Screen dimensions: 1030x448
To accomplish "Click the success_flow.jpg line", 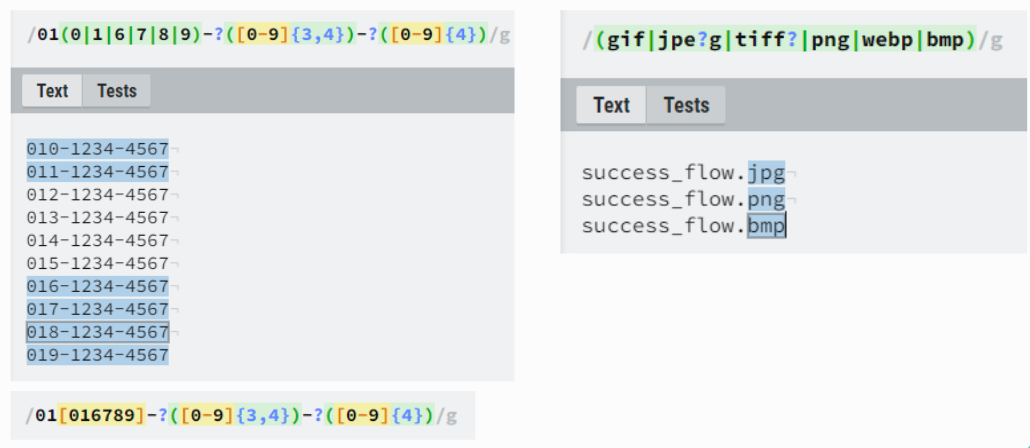I will (x=683, y=173).
